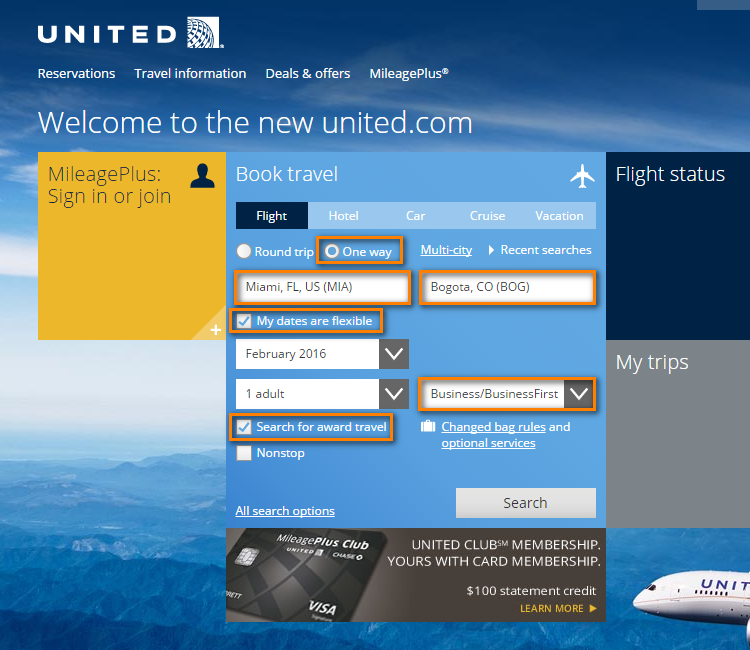This screenshot has width=750, height=650.
Task: Click the Bogota destination input field
Action: (x=507, y=287)
